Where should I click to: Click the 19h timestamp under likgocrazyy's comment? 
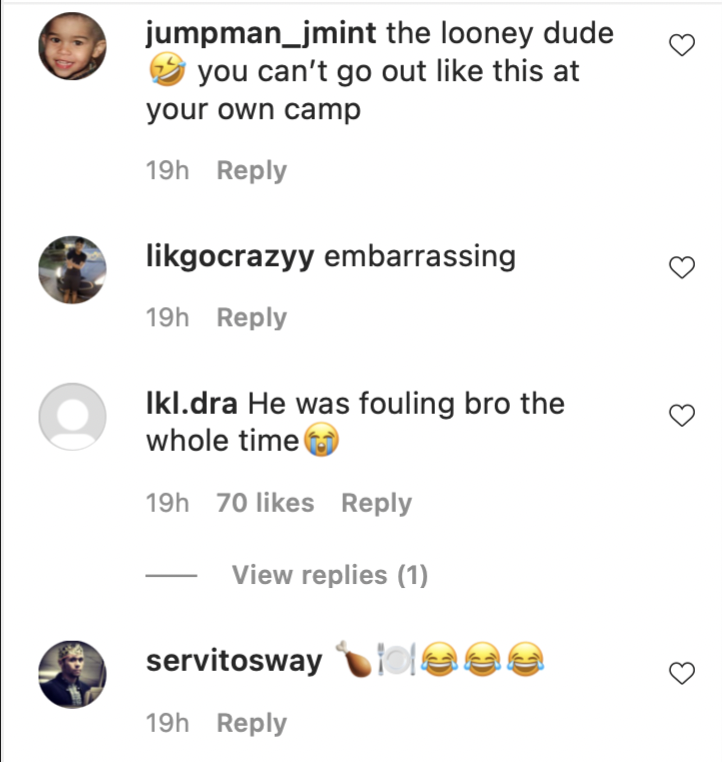(167, 318)
